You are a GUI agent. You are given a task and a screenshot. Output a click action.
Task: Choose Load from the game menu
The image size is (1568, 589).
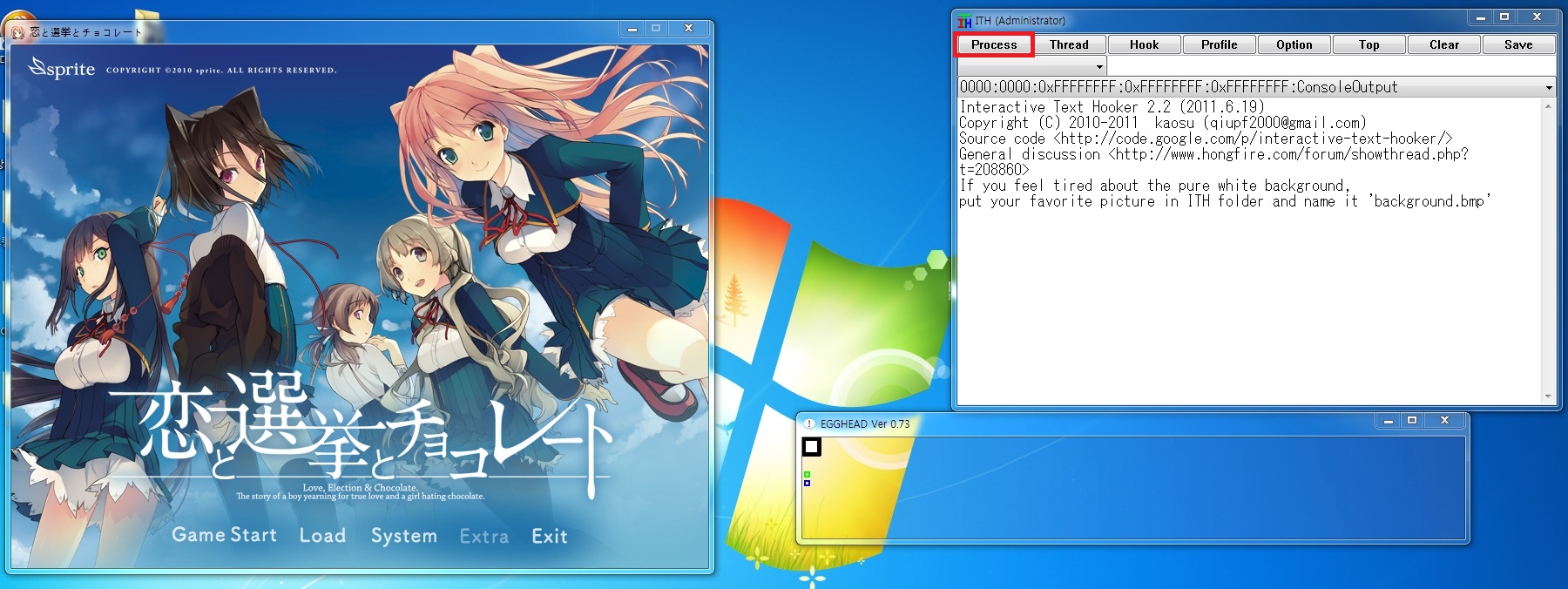pyautogui.click(x=322, y=536)
